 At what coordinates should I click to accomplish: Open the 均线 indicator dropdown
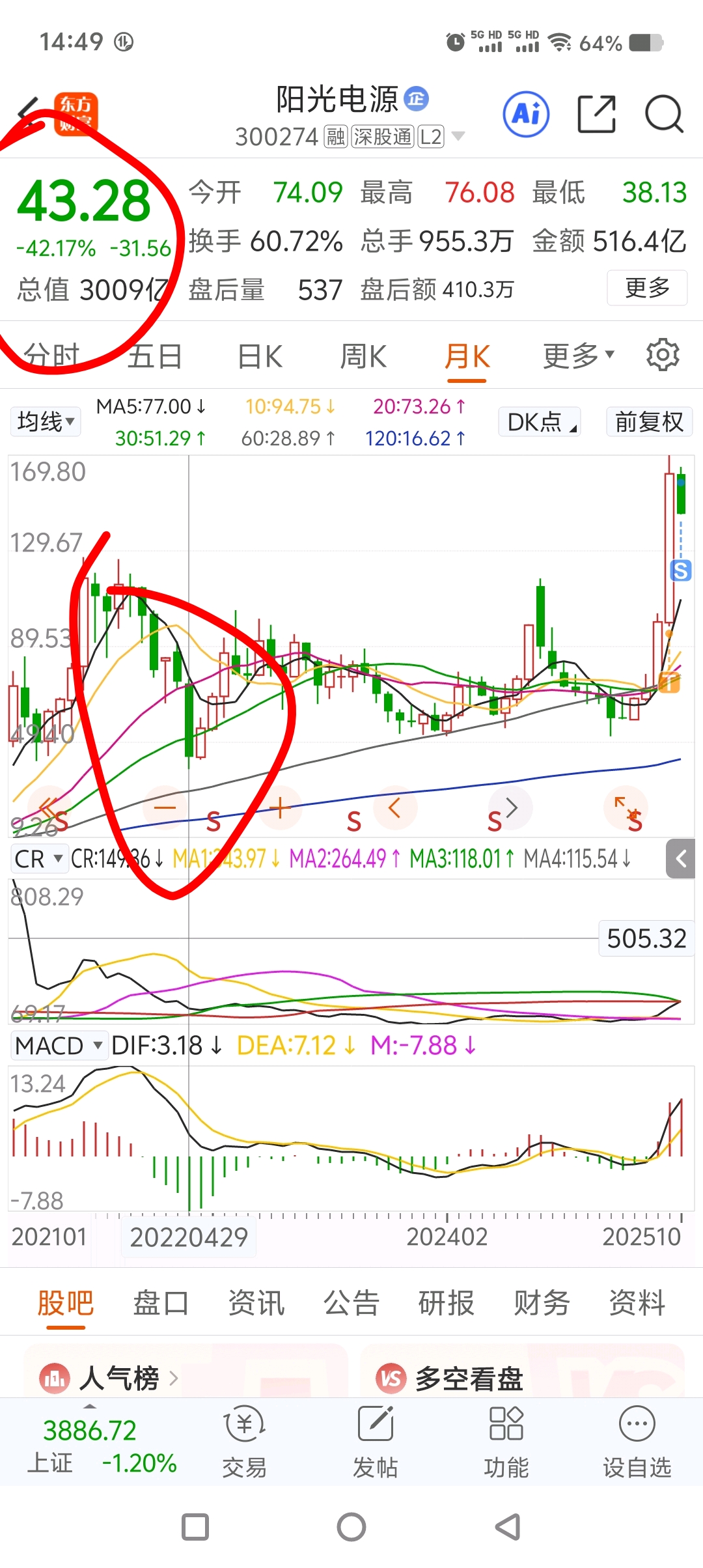[x=46, y=421]
